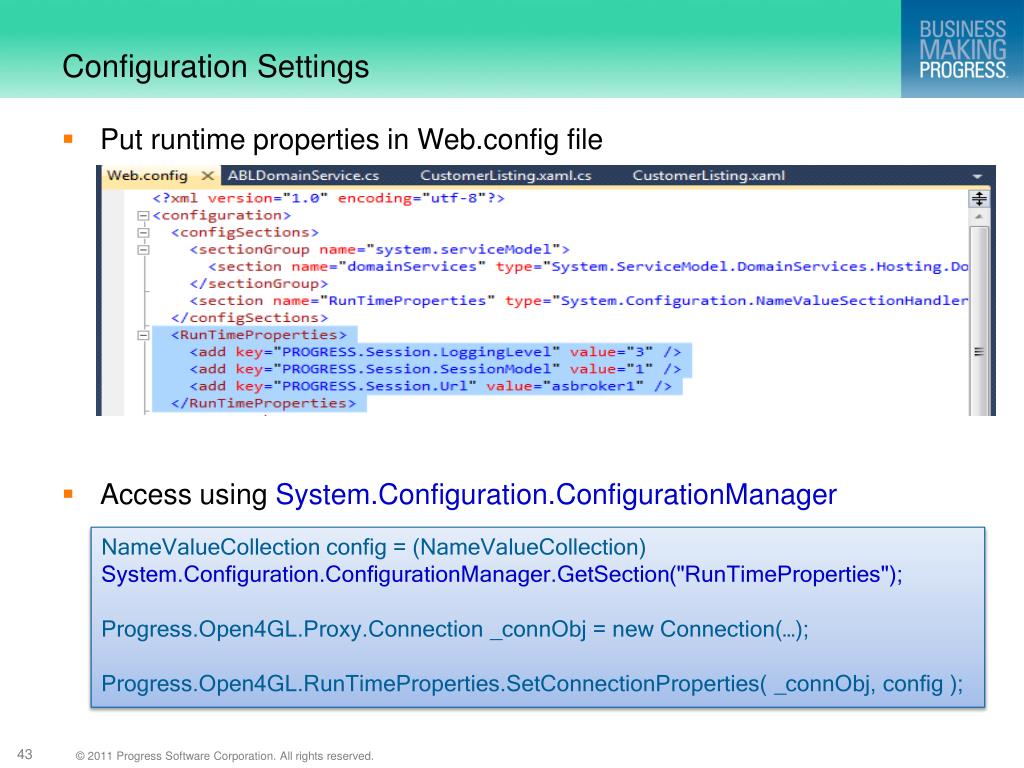Open the open-documents dropdown arrow in the tab bar
This screenshot has height=768, width=1024.
coord(977,176)
